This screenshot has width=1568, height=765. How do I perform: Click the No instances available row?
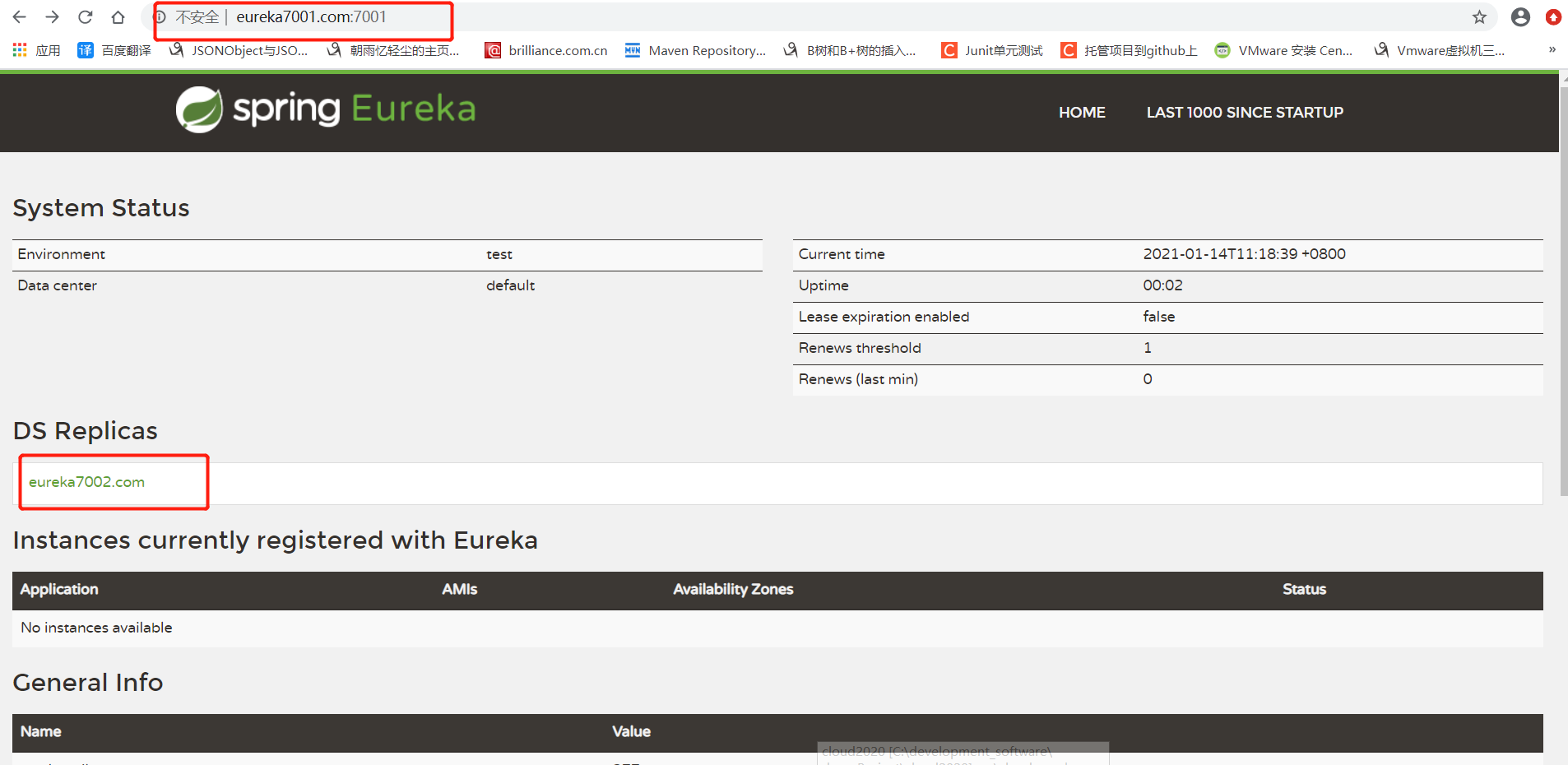(777, 628)
